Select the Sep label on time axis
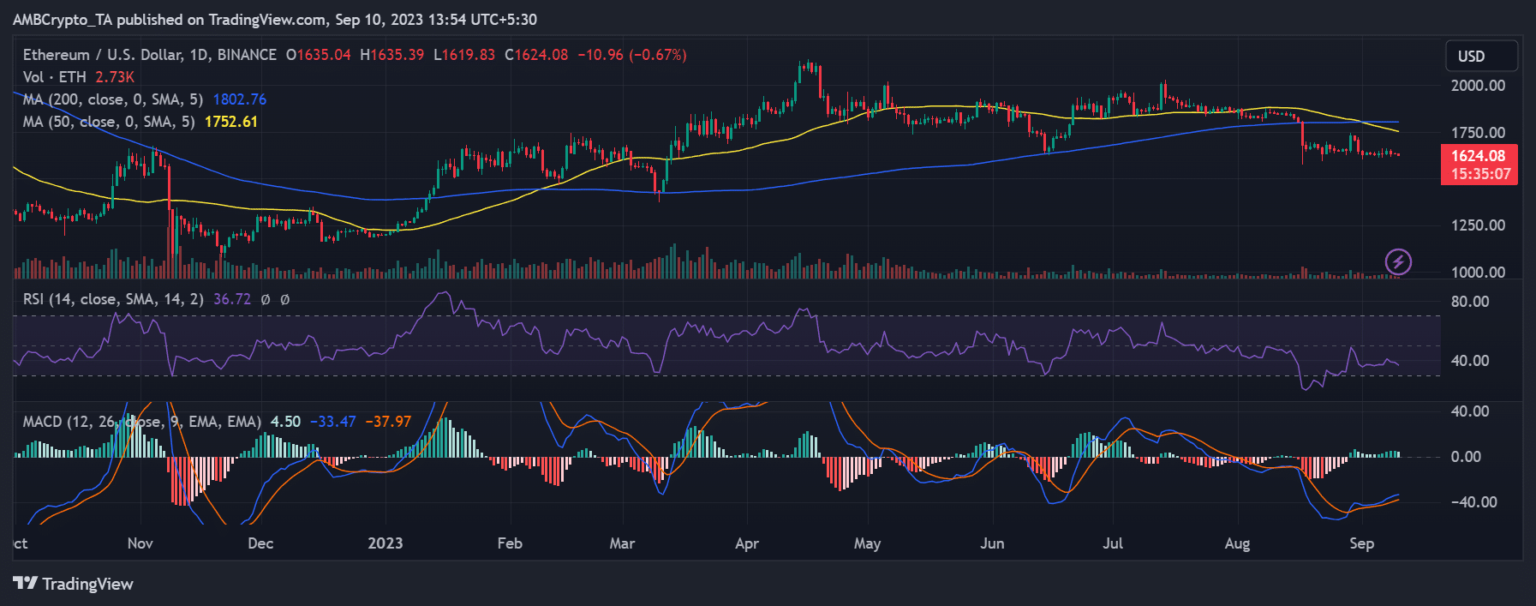Viewport: 1536px width, 606px height. click(1361, 544)
